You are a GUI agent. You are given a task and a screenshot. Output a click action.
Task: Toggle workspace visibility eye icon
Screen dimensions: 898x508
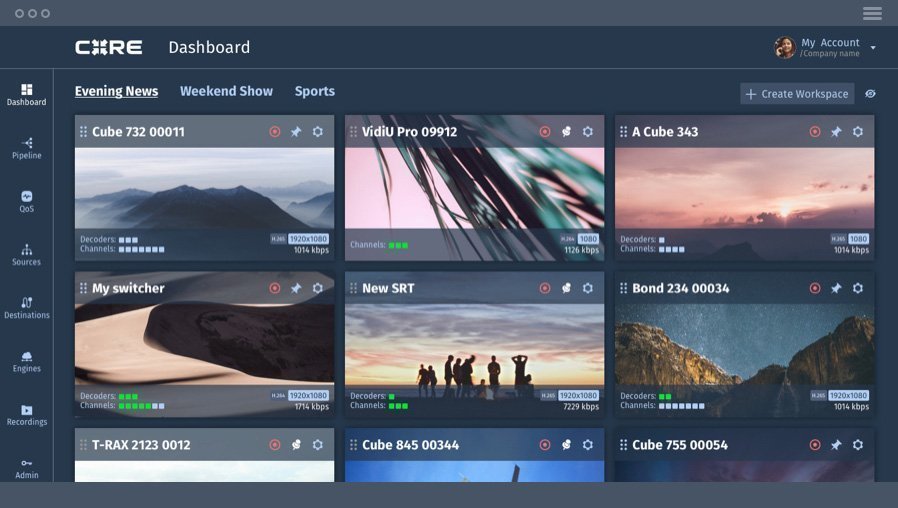(x=871, y=93)
